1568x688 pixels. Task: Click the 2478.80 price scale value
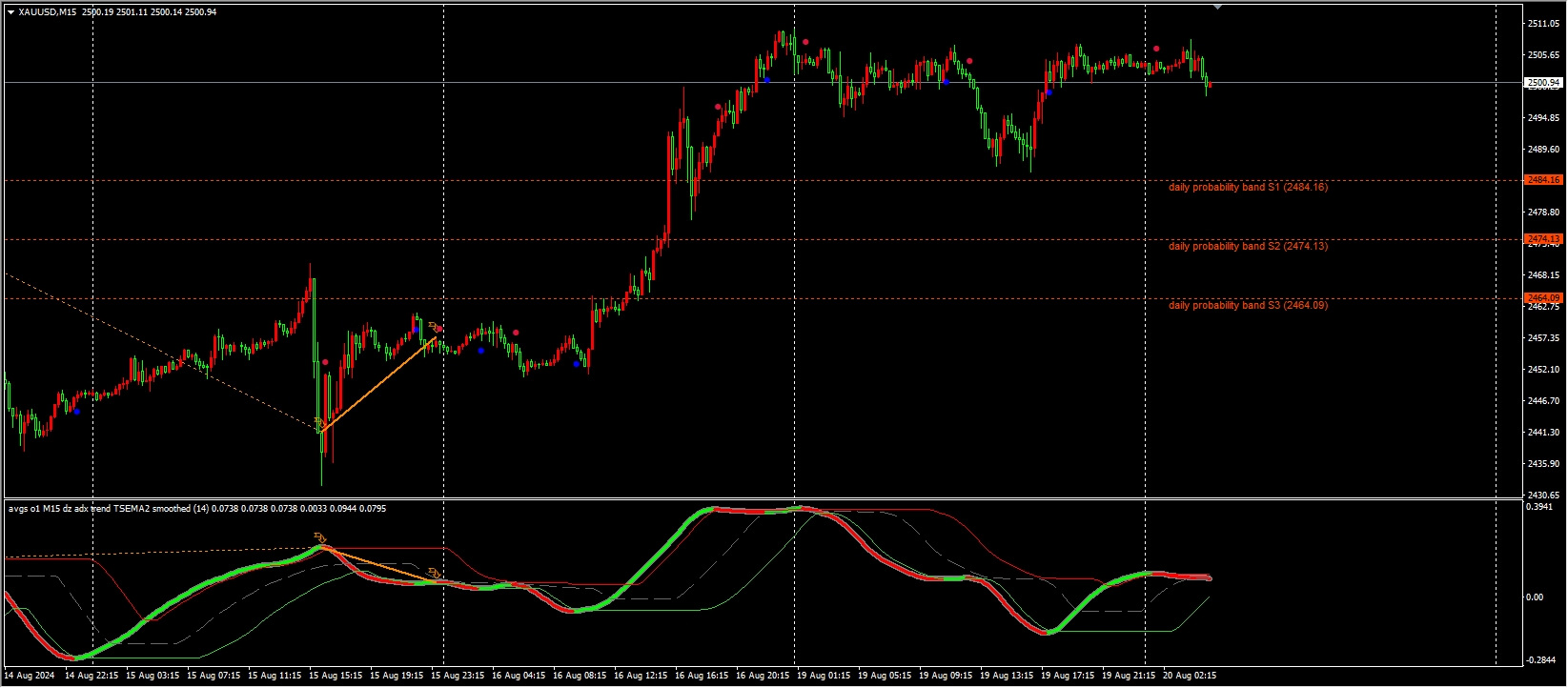(x=1543, y=212)
